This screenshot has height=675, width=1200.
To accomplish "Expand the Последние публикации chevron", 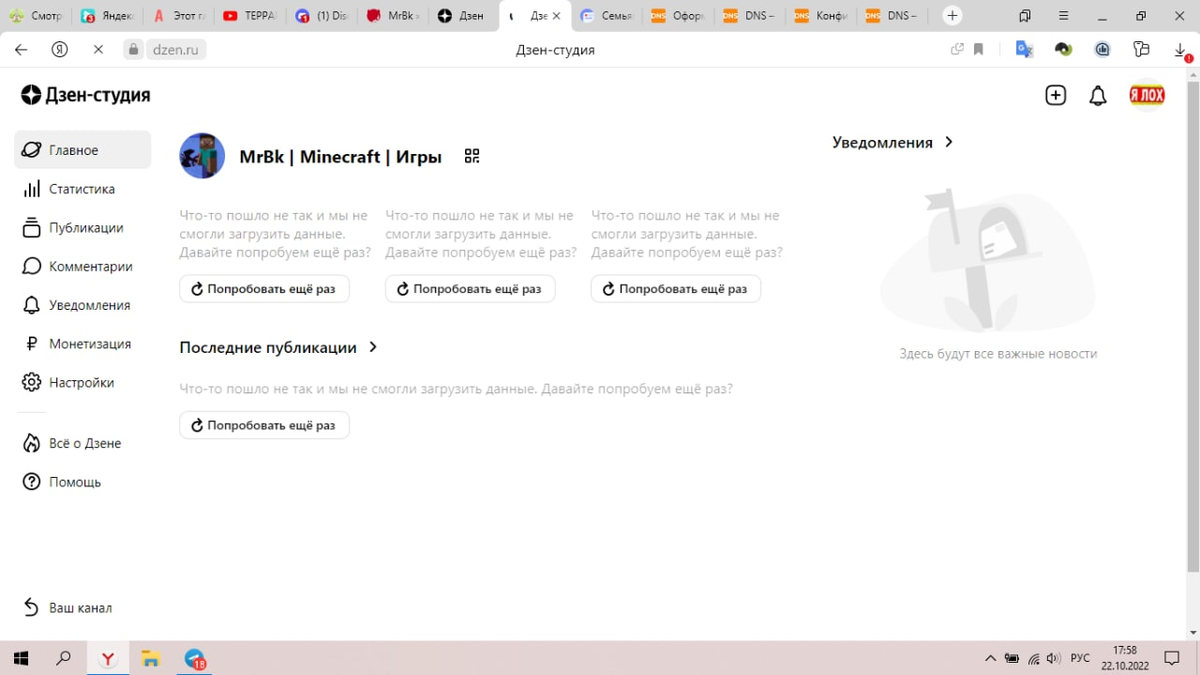I will click(x=373, y=347).
